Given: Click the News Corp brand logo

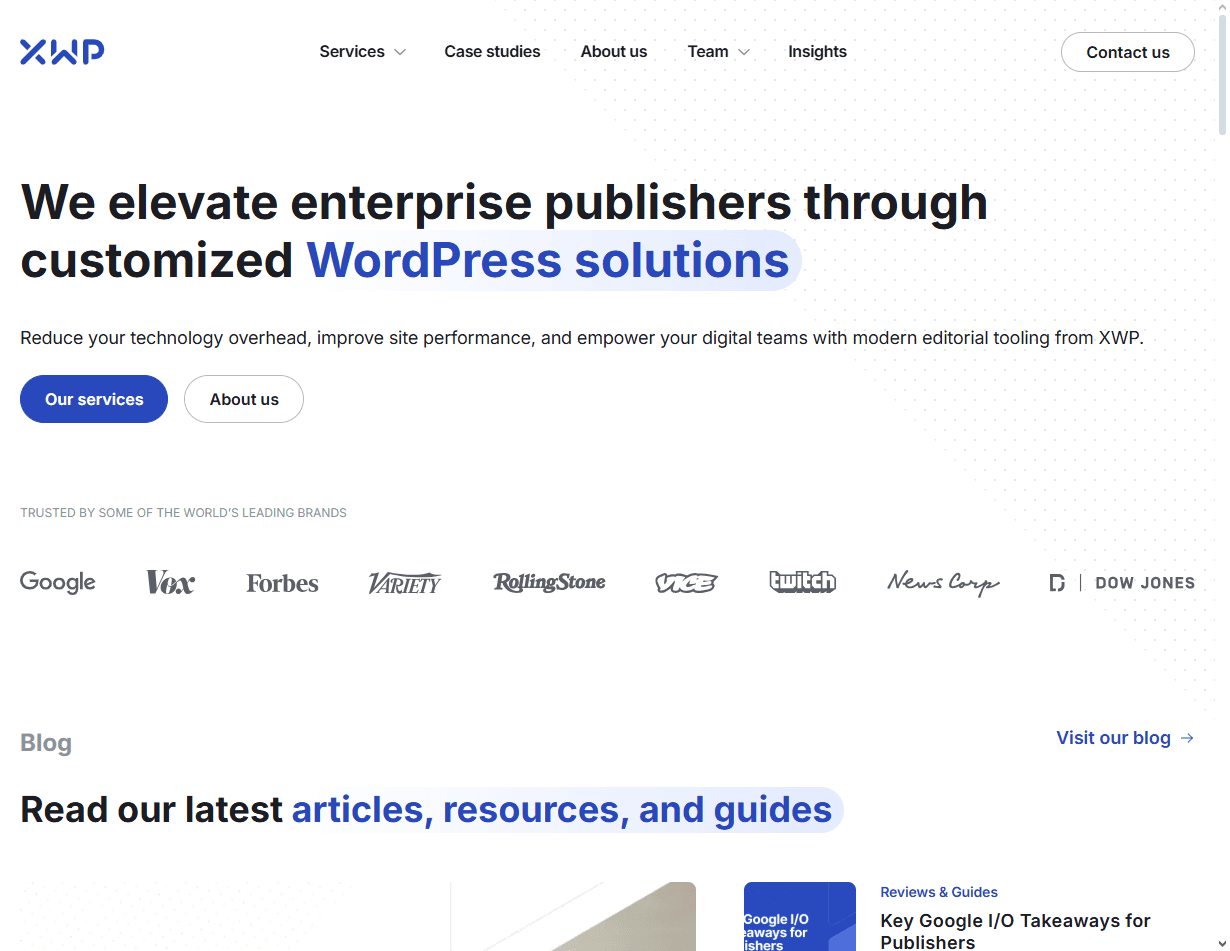Looking at the screenshot, I should 943,583.
